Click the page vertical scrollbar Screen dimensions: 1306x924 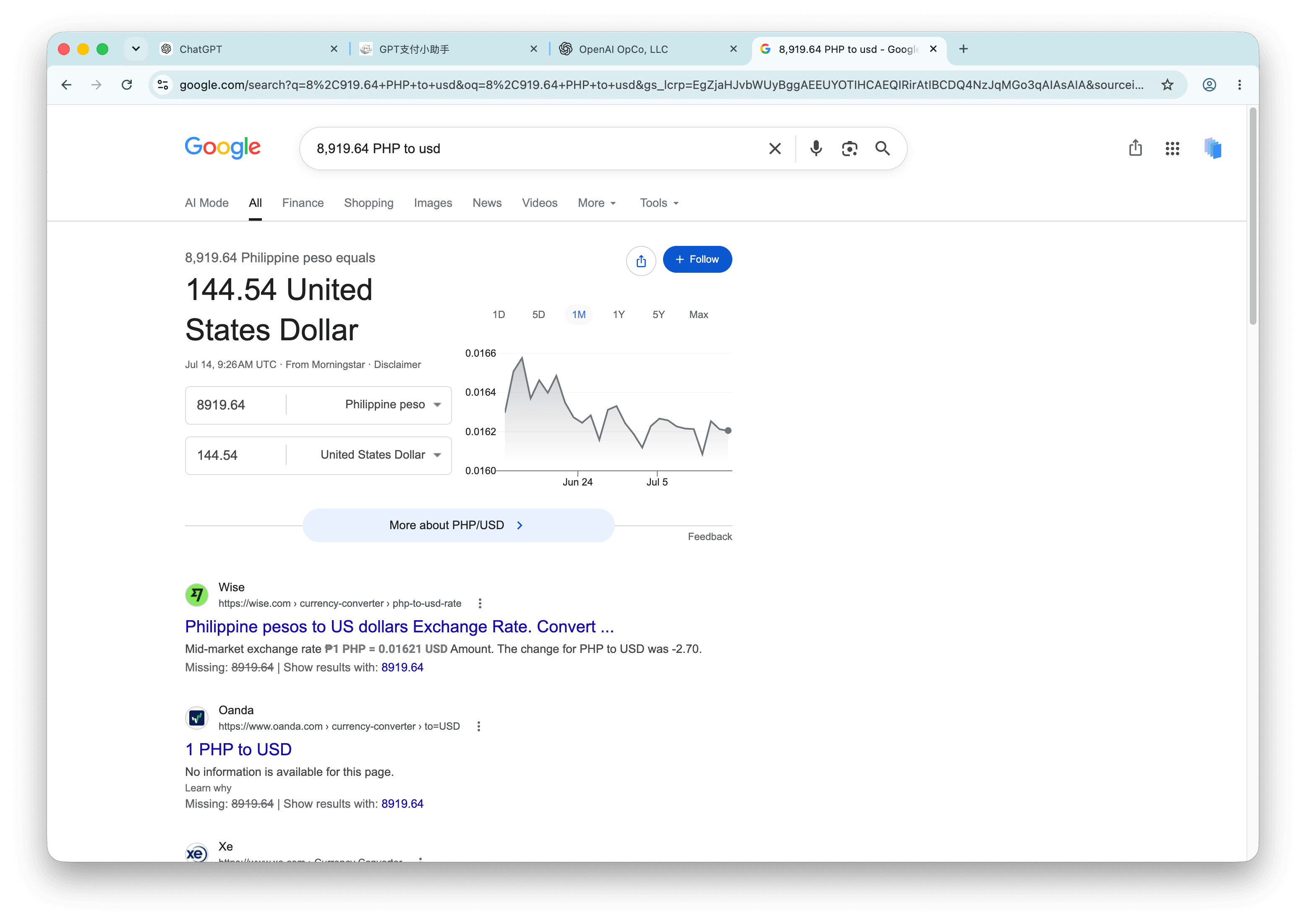1253,216
